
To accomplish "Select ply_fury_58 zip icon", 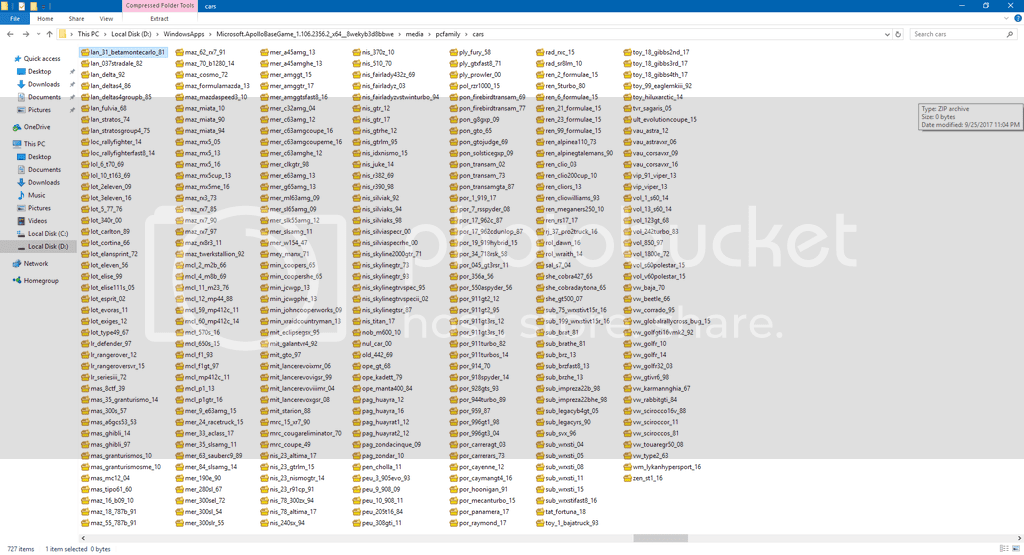I will [x=454, y=52].
